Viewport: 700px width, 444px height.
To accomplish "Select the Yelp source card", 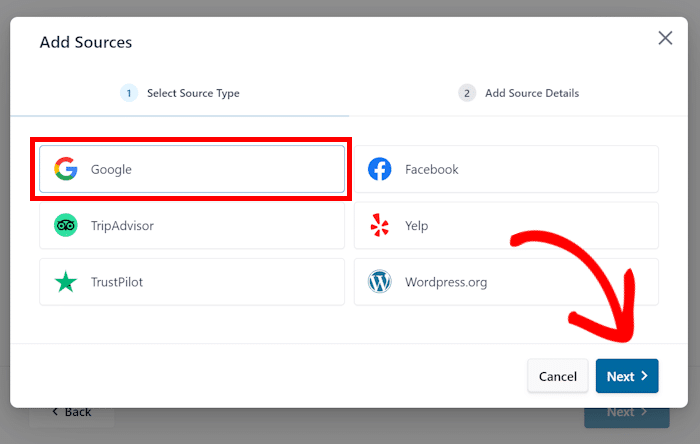I will [506, 225].
